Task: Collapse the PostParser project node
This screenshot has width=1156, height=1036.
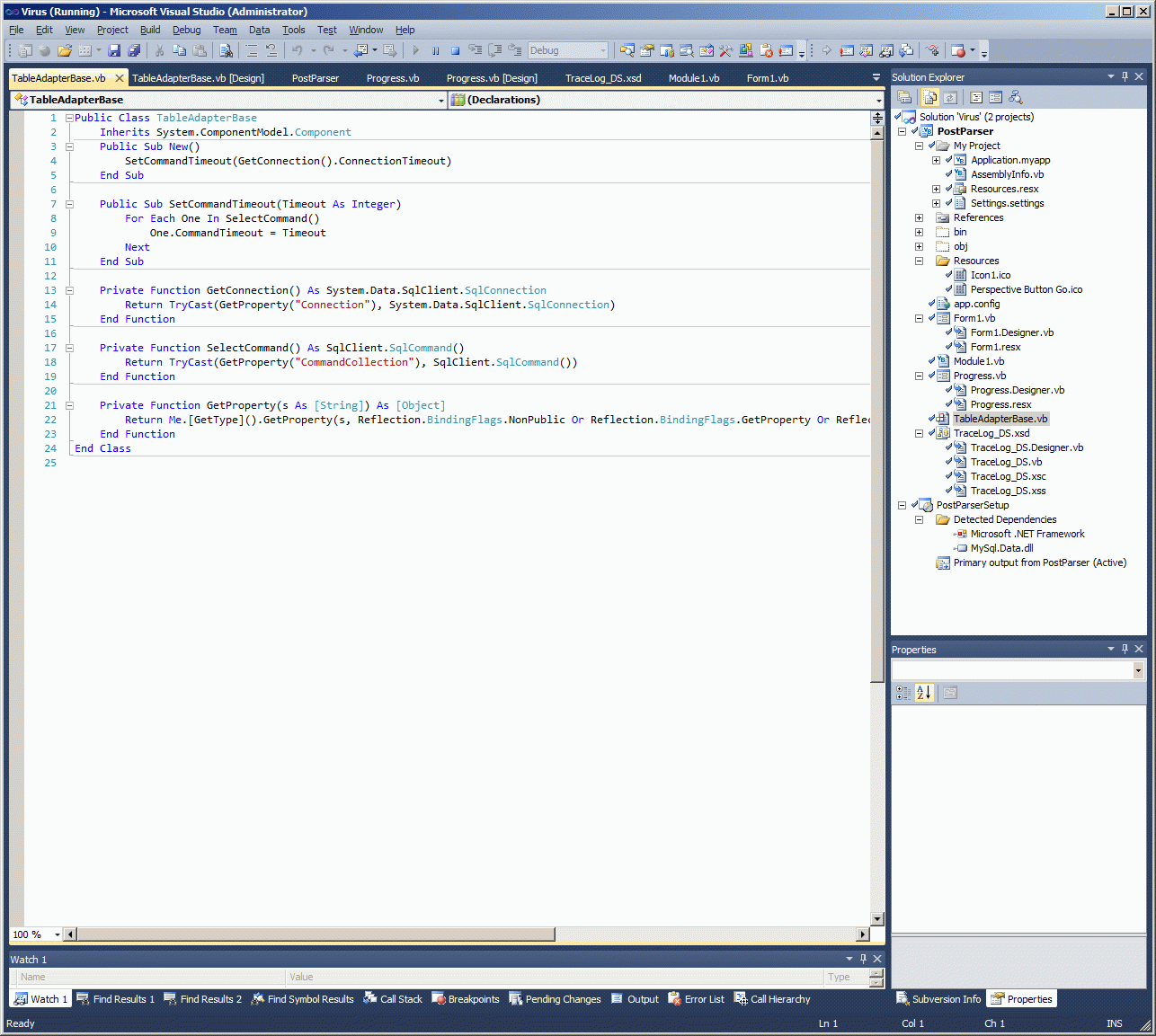Action: click(x=903, y=131)
